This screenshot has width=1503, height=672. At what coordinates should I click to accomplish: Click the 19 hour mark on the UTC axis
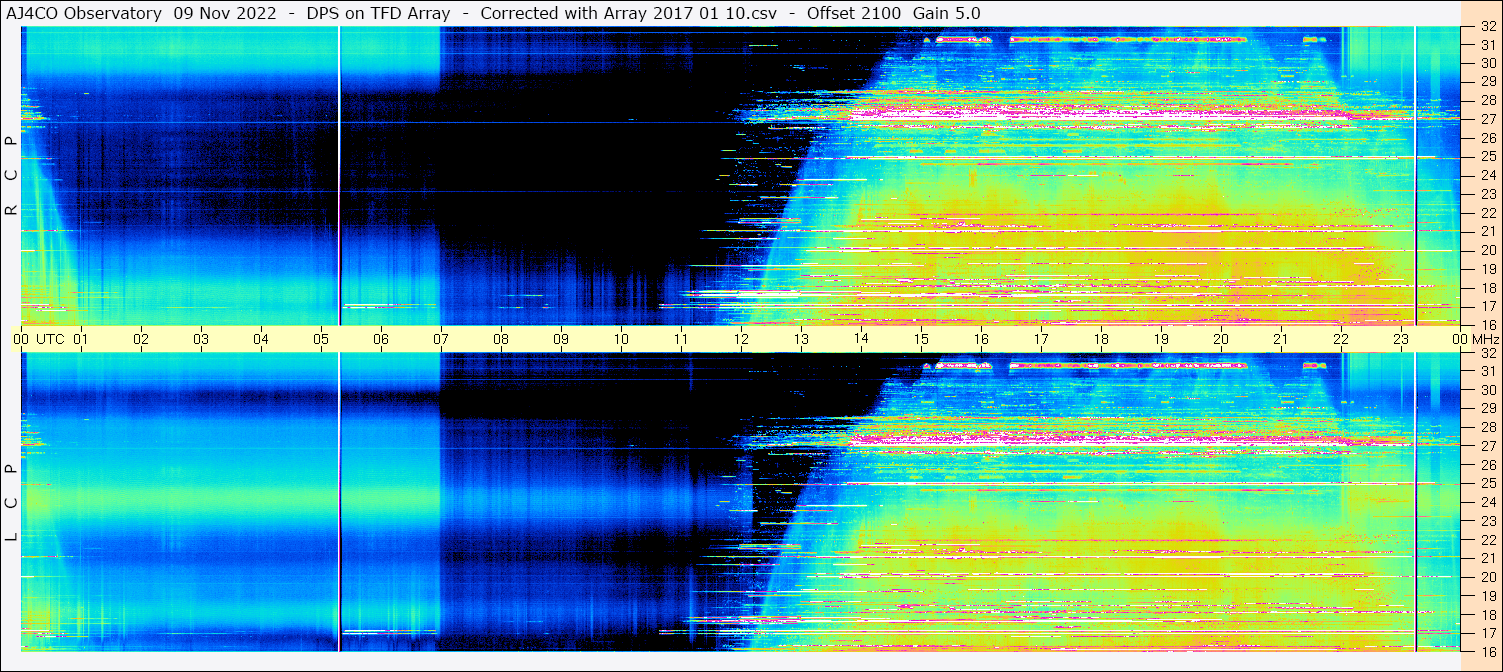tap(1161, 339)
